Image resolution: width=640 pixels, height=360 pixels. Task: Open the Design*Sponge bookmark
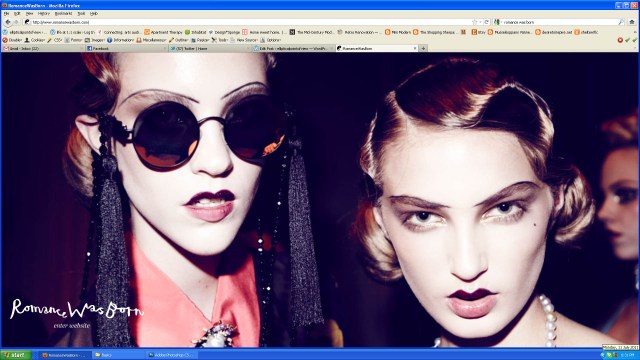click(x=224, y=32)
